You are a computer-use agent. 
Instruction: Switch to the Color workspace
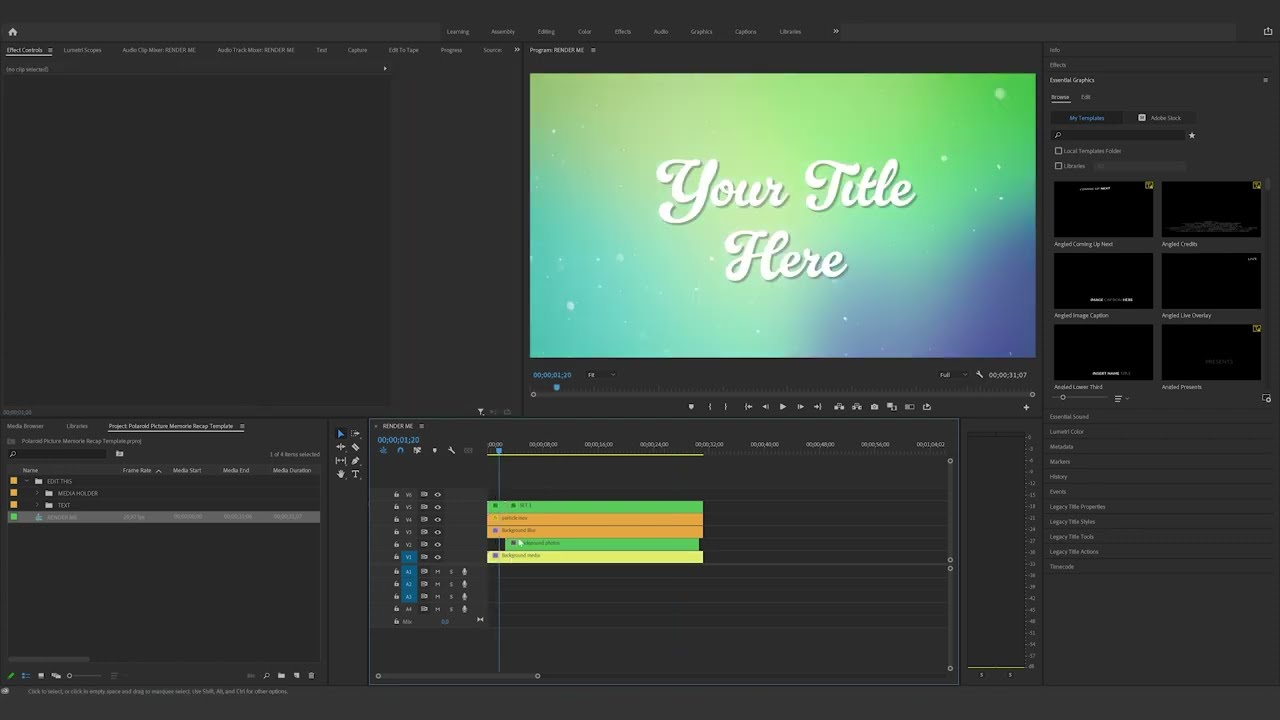(585, 32)
